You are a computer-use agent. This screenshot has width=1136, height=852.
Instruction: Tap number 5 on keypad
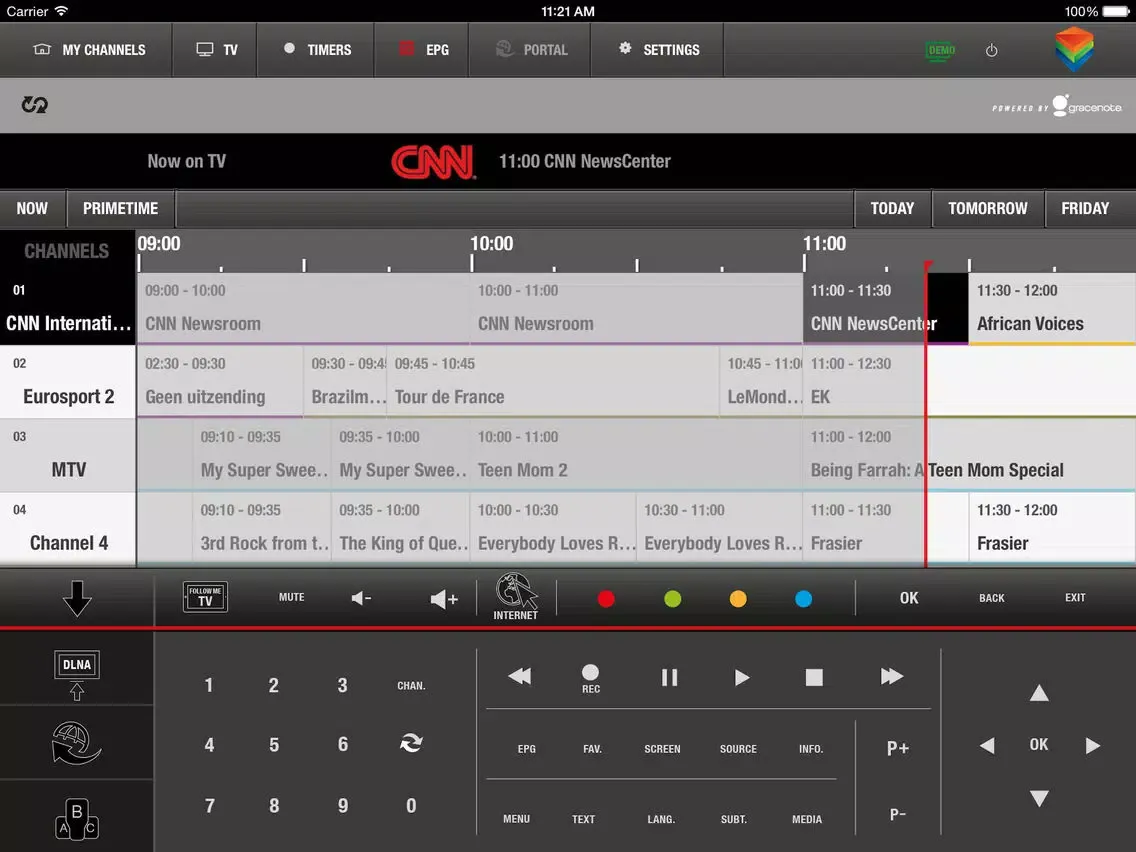click(x=274, y=745)
